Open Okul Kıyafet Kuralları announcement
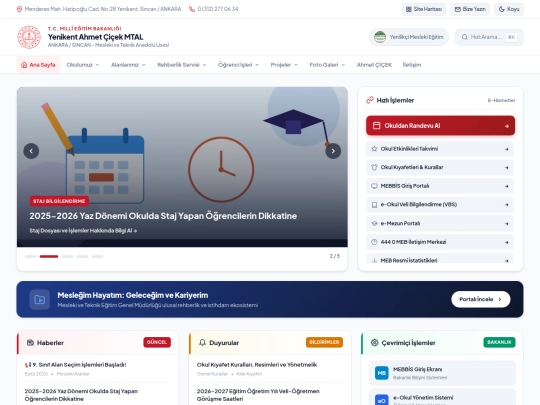540x405 pixels. [x=257, y=365]
